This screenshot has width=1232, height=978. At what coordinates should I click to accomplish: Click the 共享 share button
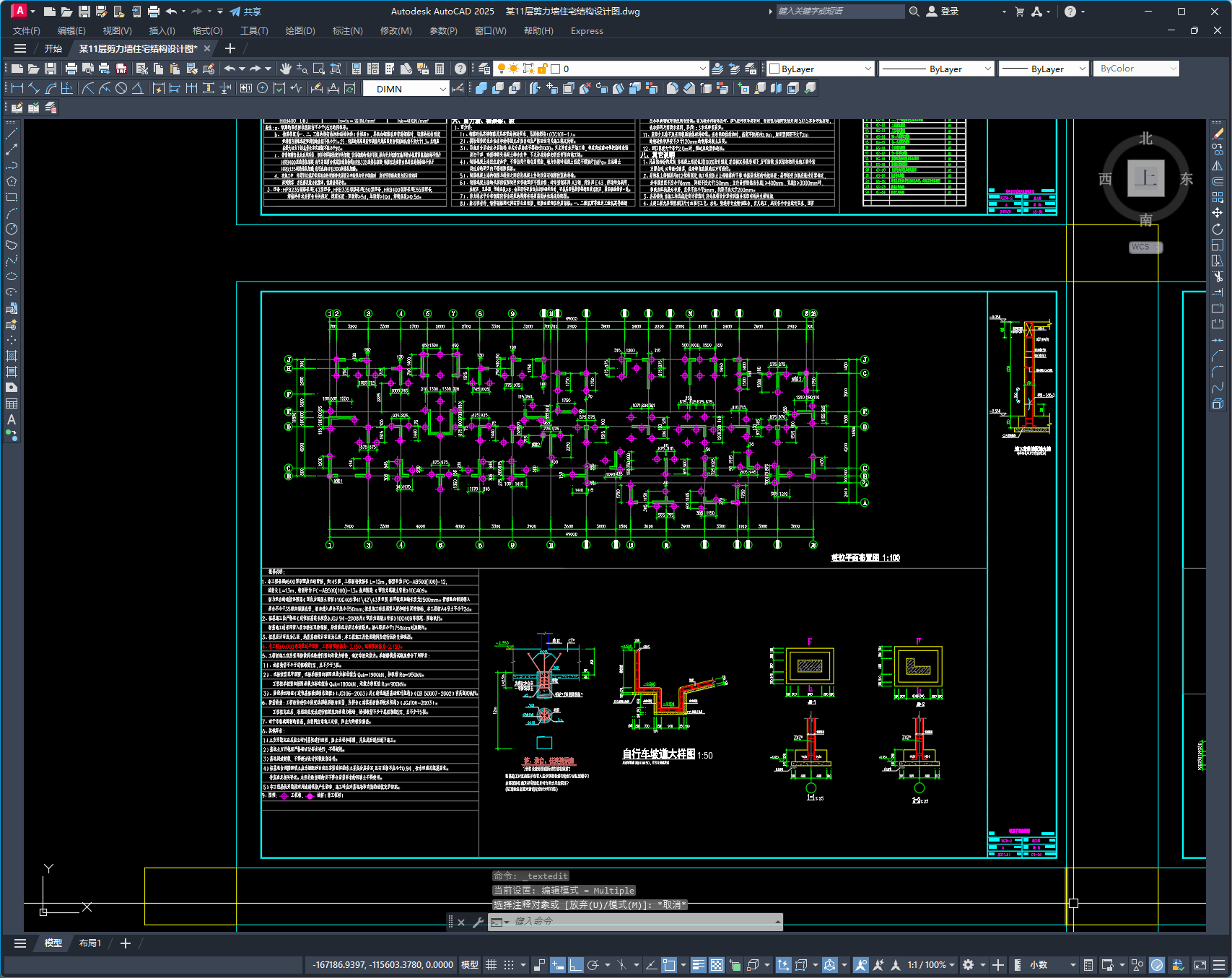[245, 12]
